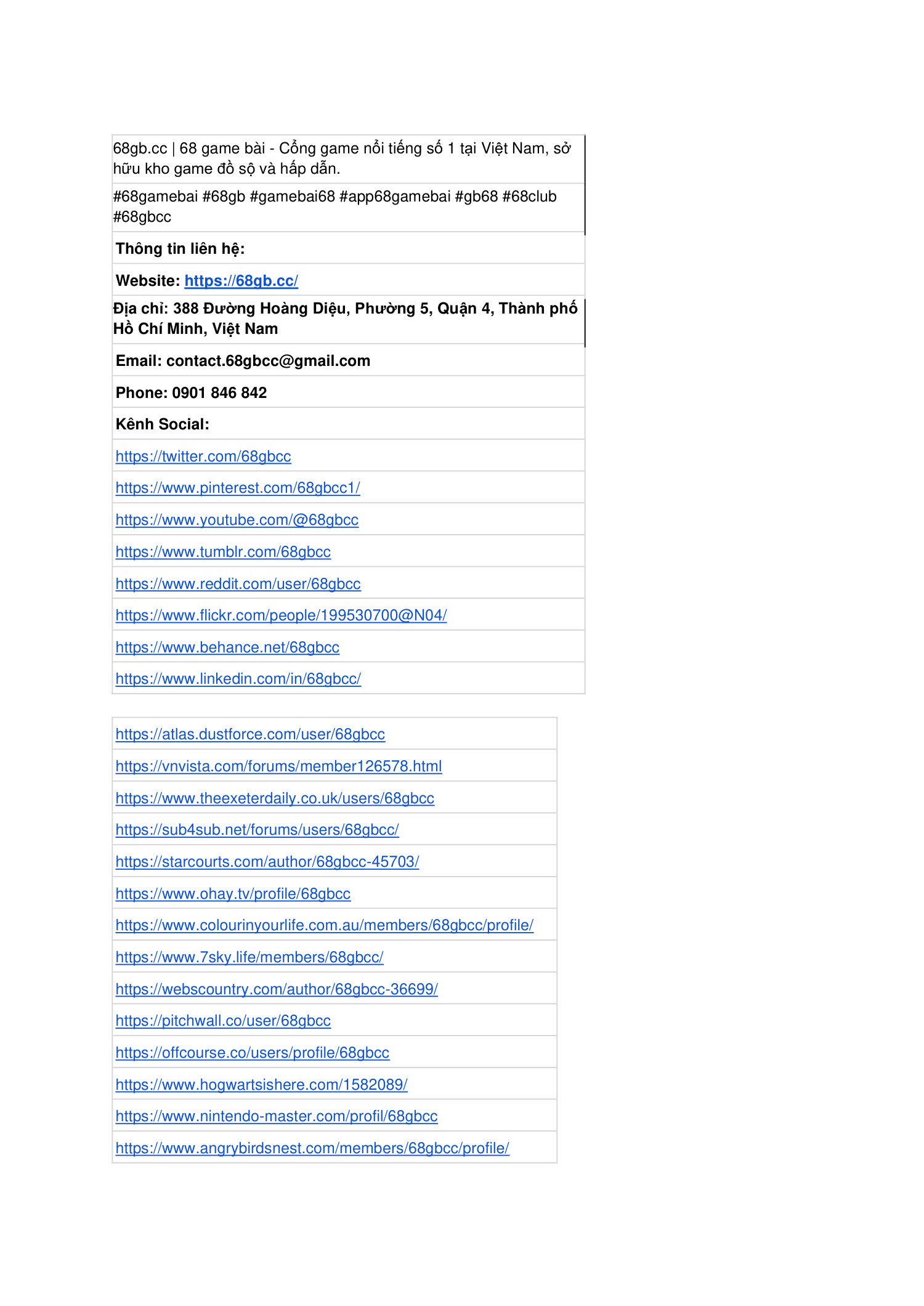Open the colourinyourlife.com.au members link
The height and width of the screenshot is (1306, 924).
324,925
